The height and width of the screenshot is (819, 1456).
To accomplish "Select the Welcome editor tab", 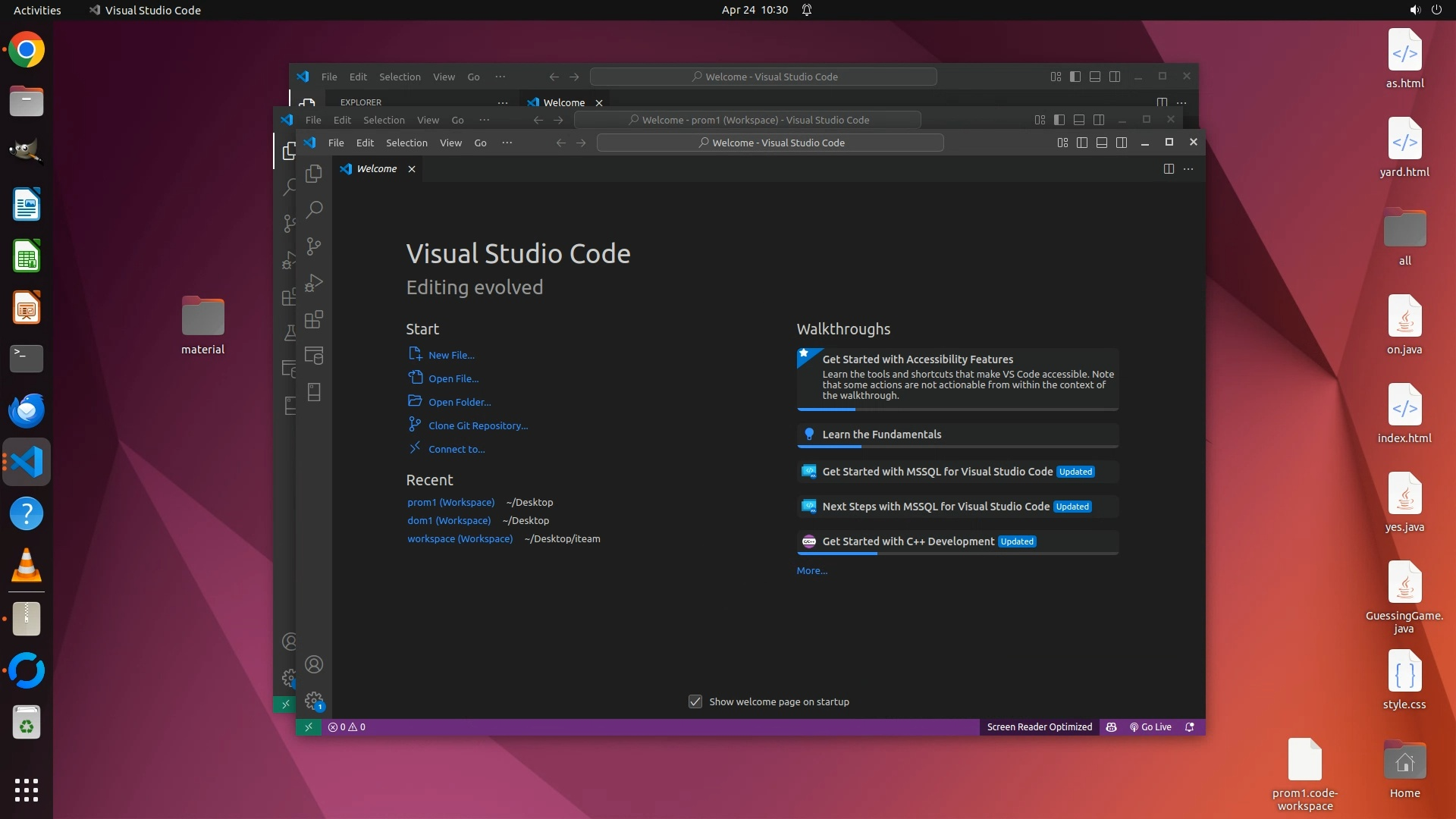I will [x=377, y=169].
